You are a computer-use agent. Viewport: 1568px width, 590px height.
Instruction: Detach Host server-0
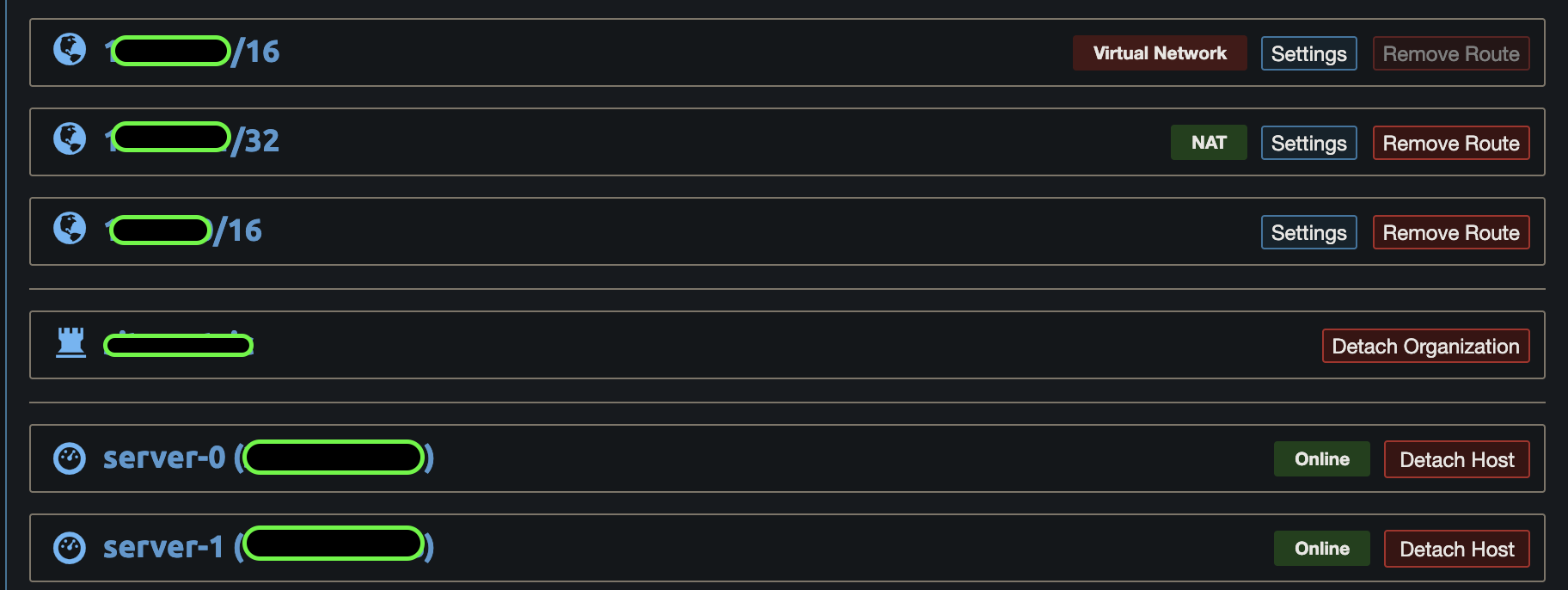[1456, 459]
